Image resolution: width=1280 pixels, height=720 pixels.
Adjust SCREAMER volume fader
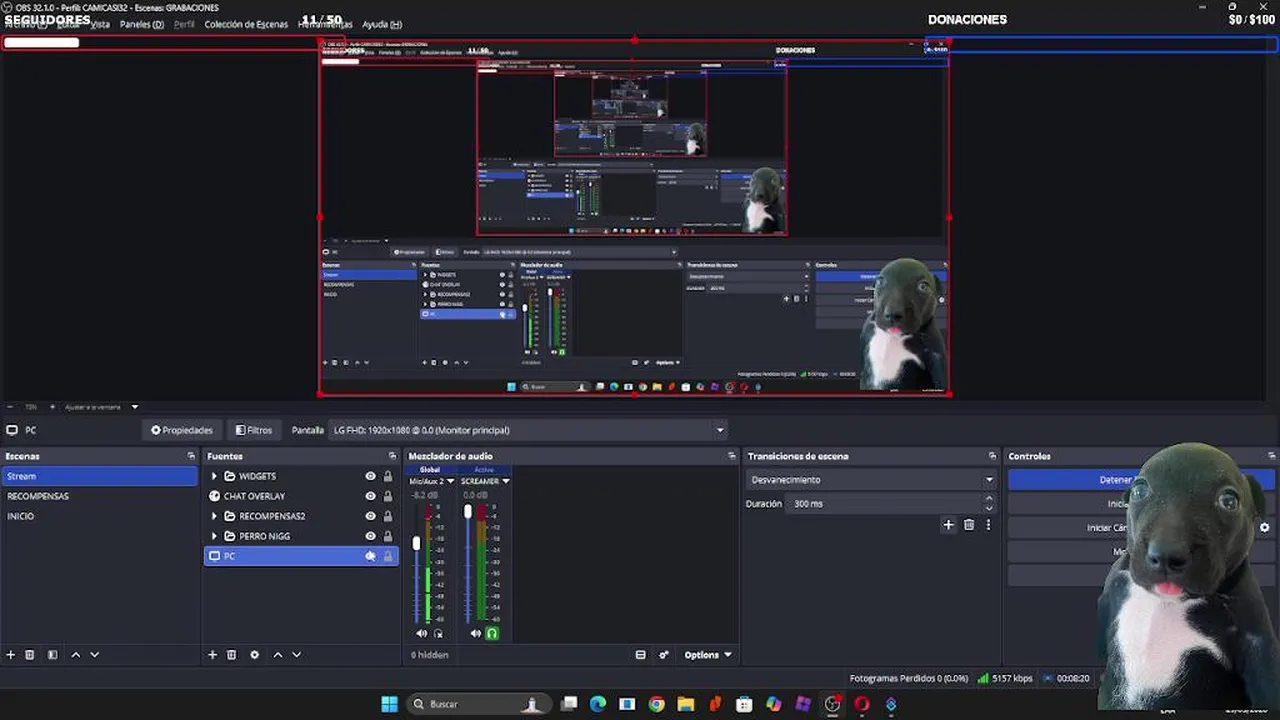click(x=467, y=511)
